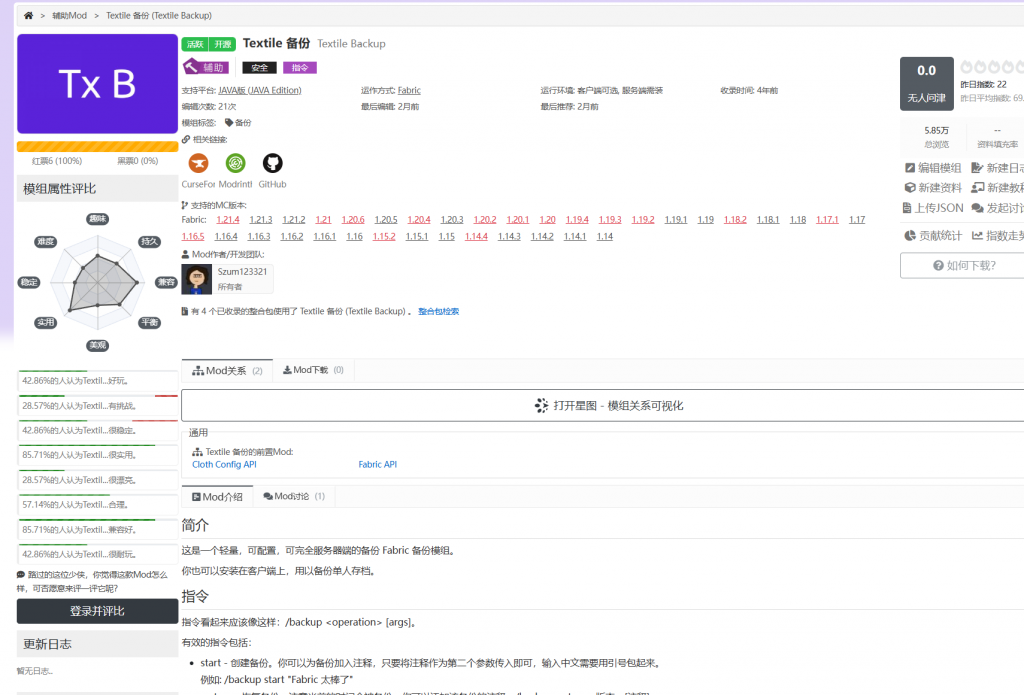The height and width of the screenshot is (695, 1024).
Task: Click the 编辑模组 edit icon button
Action: (933, 168)
